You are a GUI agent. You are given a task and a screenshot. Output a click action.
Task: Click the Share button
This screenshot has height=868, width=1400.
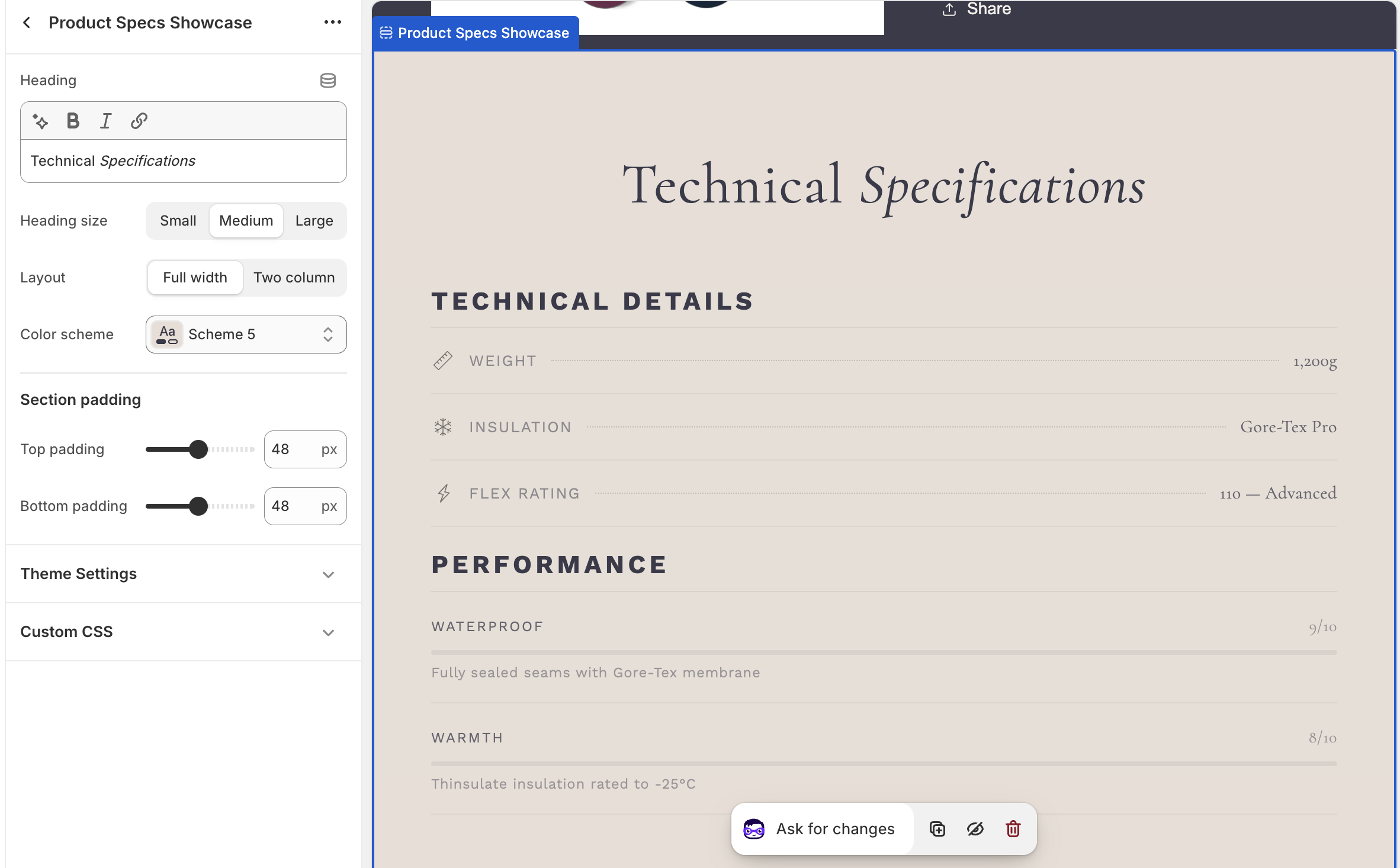[977, 9]
